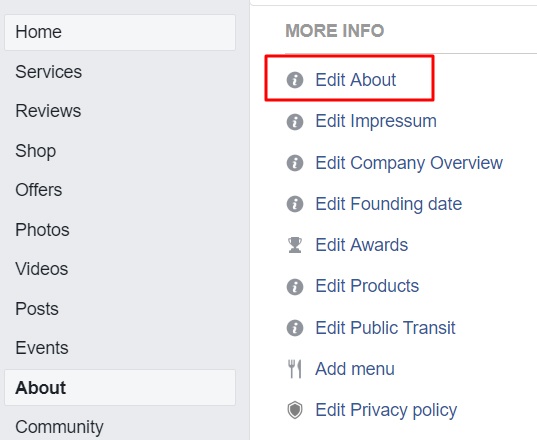537x440 pixels.
Task: Open the Shop sidebar item
Action: [36, 151]
